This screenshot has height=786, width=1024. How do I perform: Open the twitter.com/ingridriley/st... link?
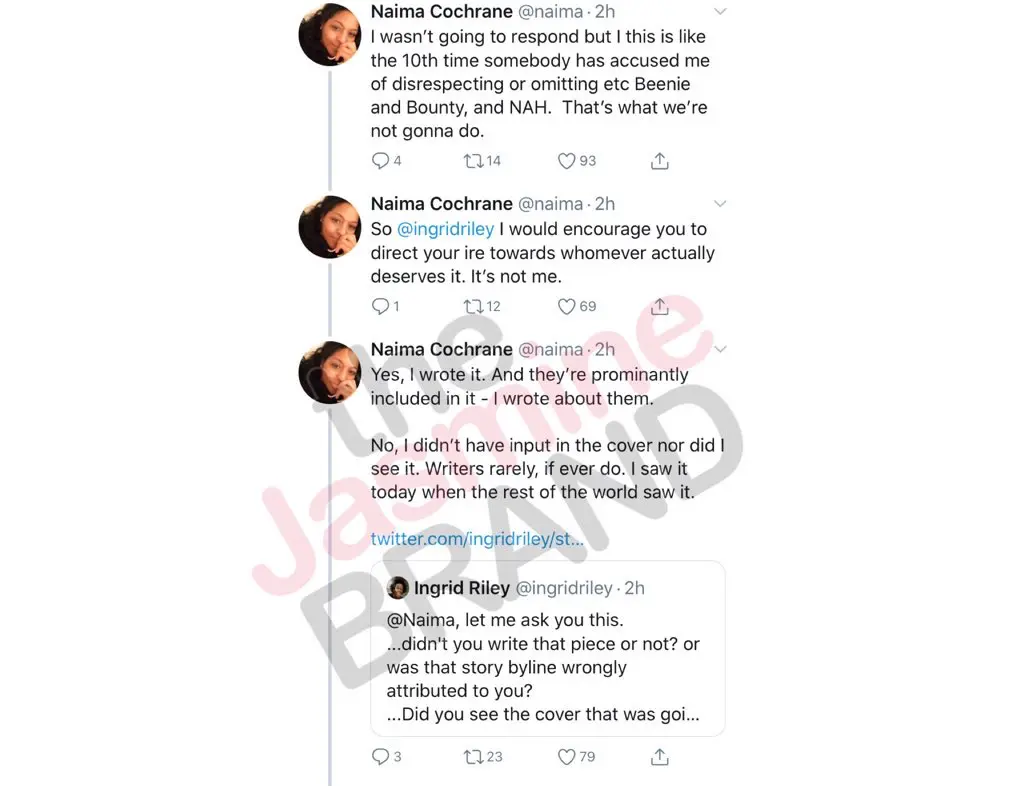(477, 539)
